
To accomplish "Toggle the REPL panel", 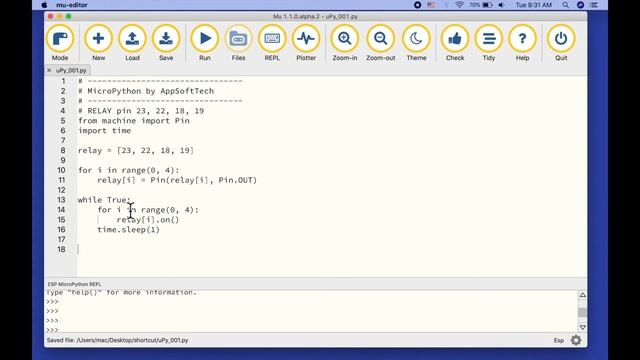I will tap(272, 43).
